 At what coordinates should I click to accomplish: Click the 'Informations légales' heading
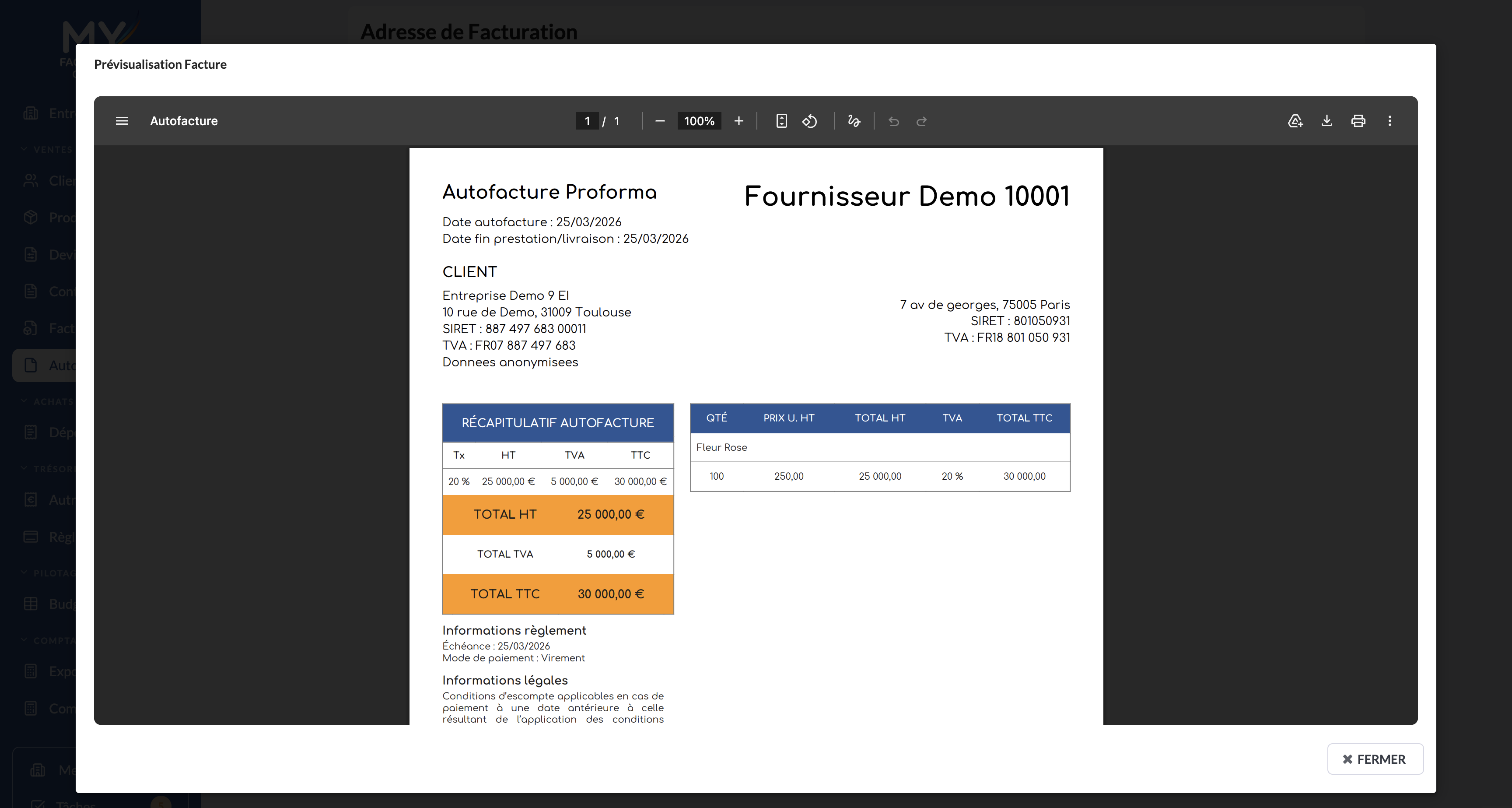tap(505, 681)
